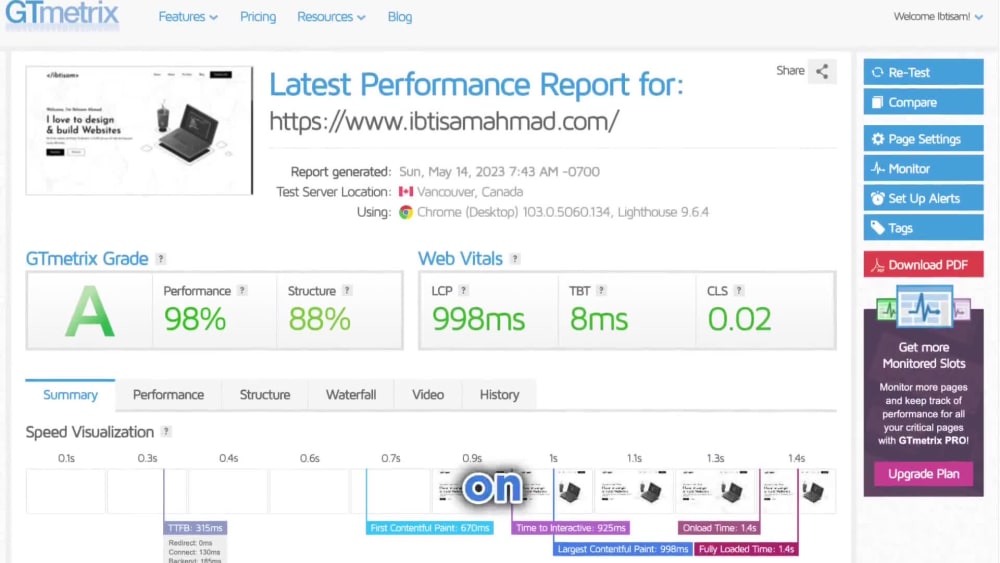Click the GTmetrix Grade help icon

(161, 259)
